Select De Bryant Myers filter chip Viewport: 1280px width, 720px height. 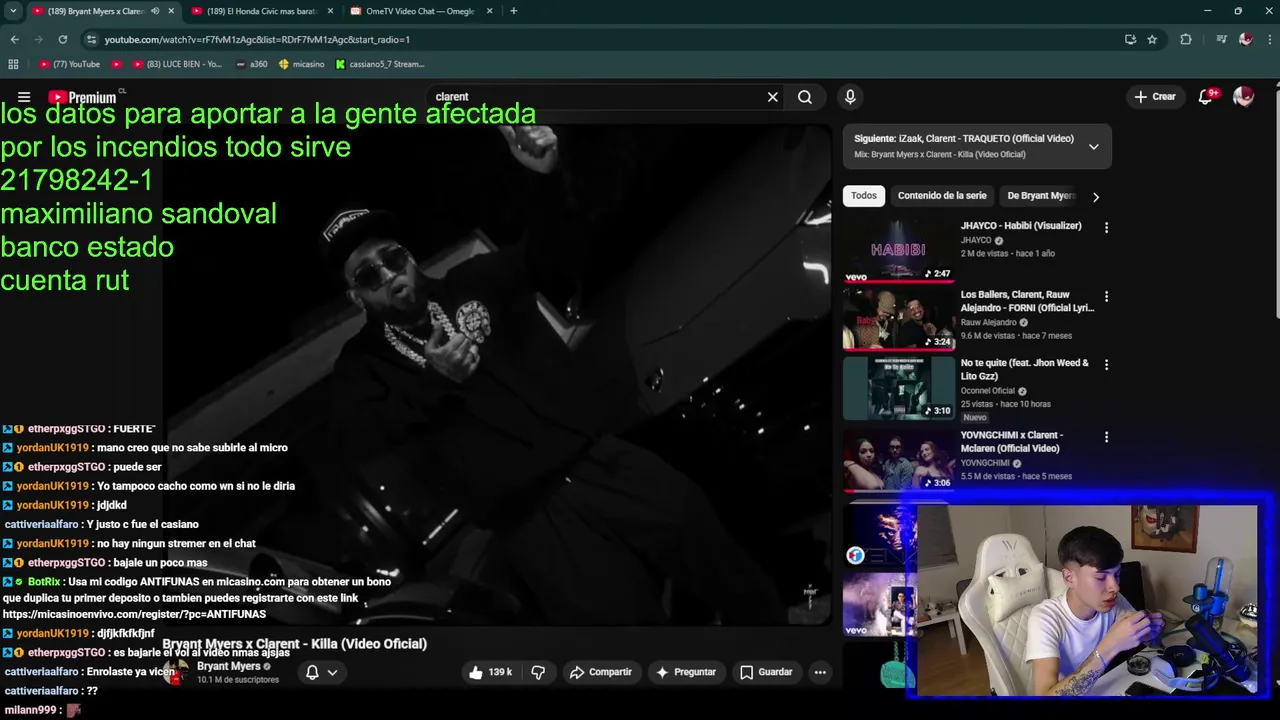click(1040, 196)
